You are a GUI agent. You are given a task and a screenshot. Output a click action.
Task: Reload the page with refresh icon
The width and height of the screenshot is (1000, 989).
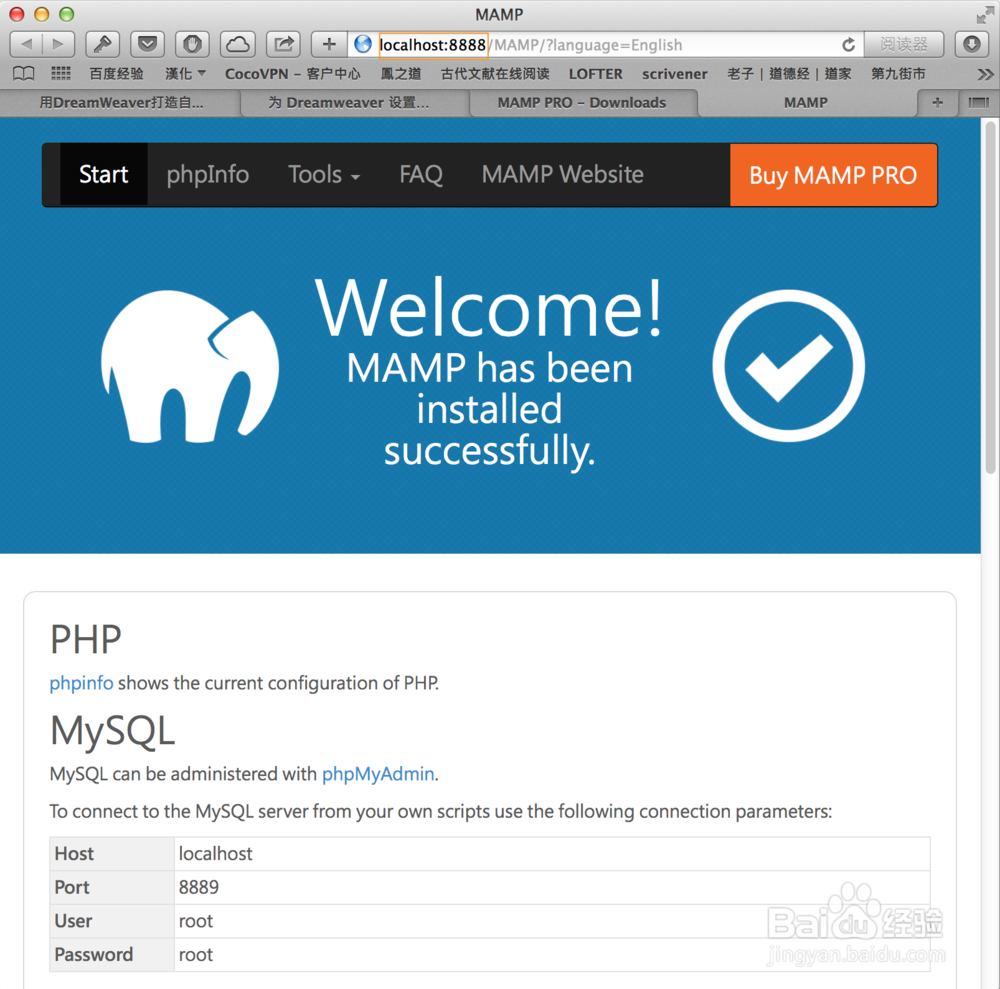point(848,45)
